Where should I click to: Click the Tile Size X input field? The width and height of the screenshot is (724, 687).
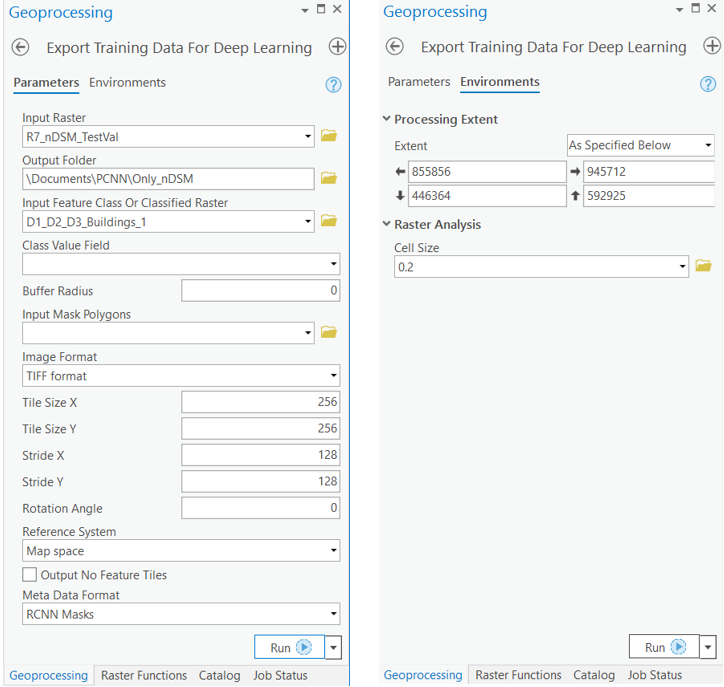(x=260, y=402)
